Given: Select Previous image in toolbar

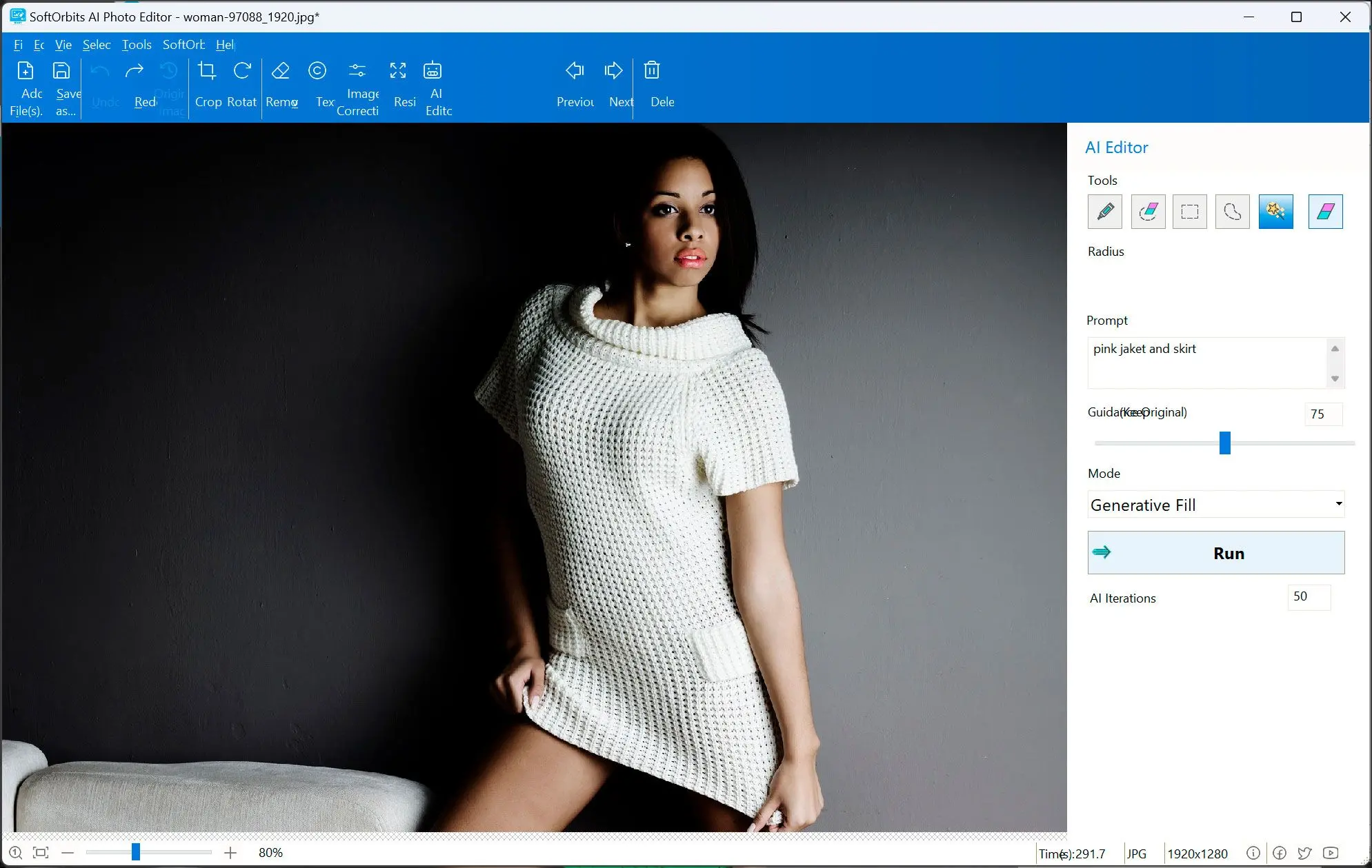Looking at the screenshot, I should (x=576, y=84).
